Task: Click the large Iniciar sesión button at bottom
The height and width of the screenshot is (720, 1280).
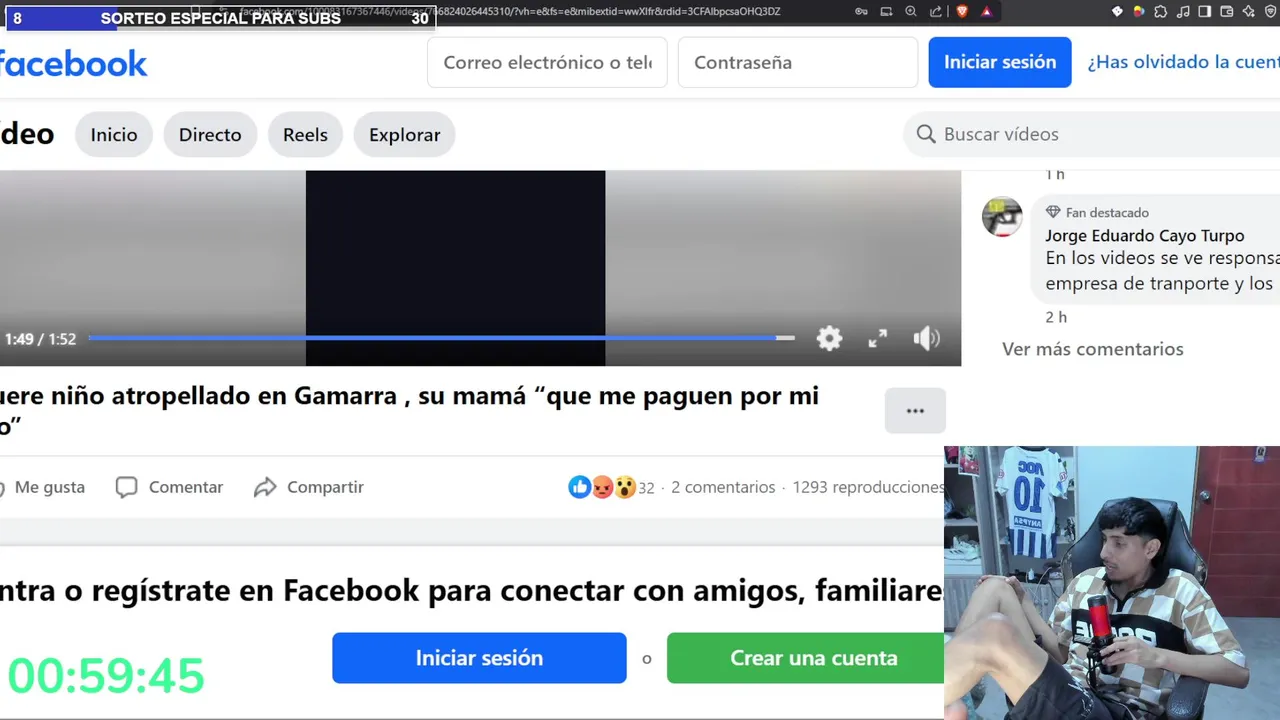Action: click(479, 658)
